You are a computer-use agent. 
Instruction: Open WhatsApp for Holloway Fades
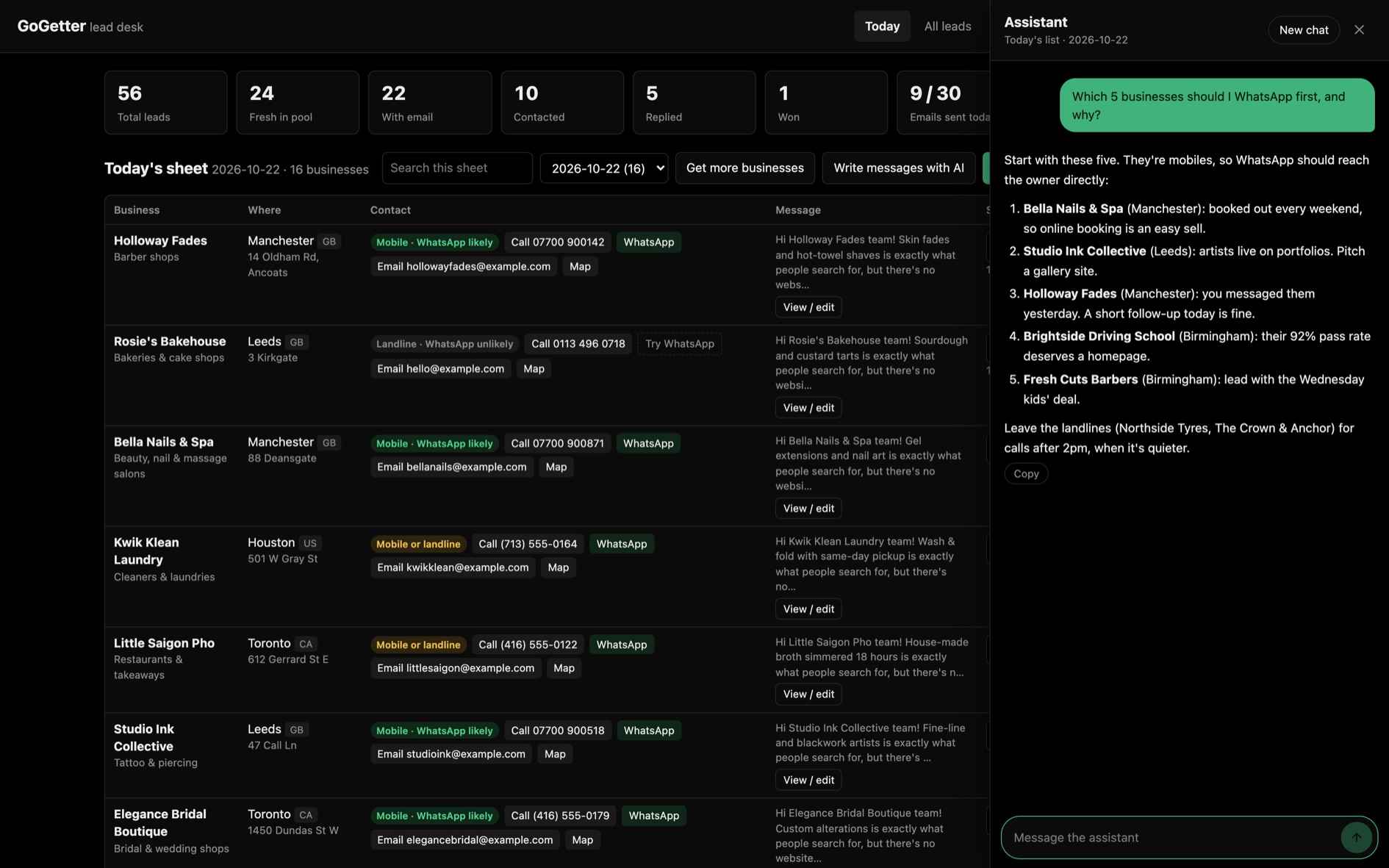648,243
